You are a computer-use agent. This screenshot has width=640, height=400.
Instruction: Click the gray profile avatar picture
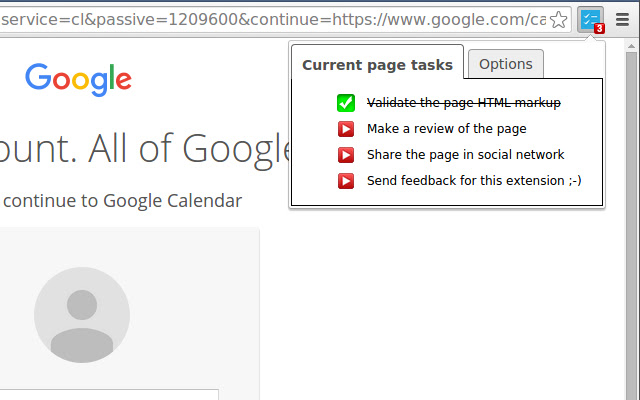pos(82,314)
